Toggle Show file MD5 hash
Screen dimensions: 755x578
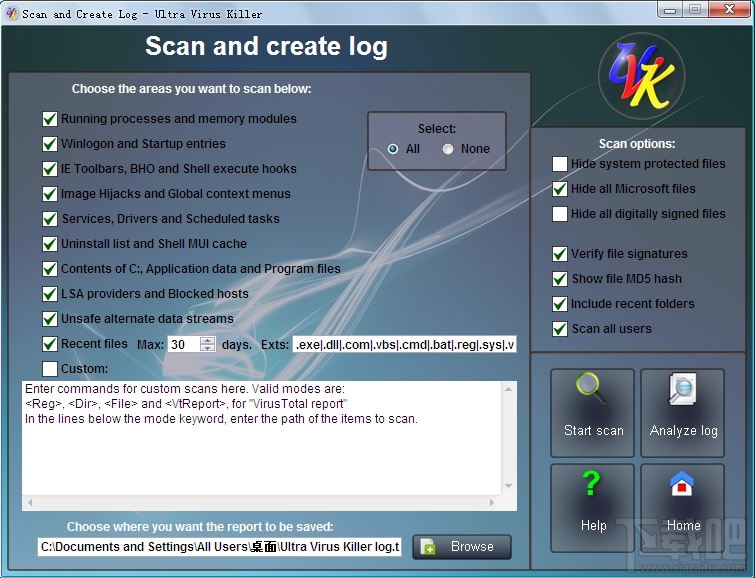click(x=560, y=279)
